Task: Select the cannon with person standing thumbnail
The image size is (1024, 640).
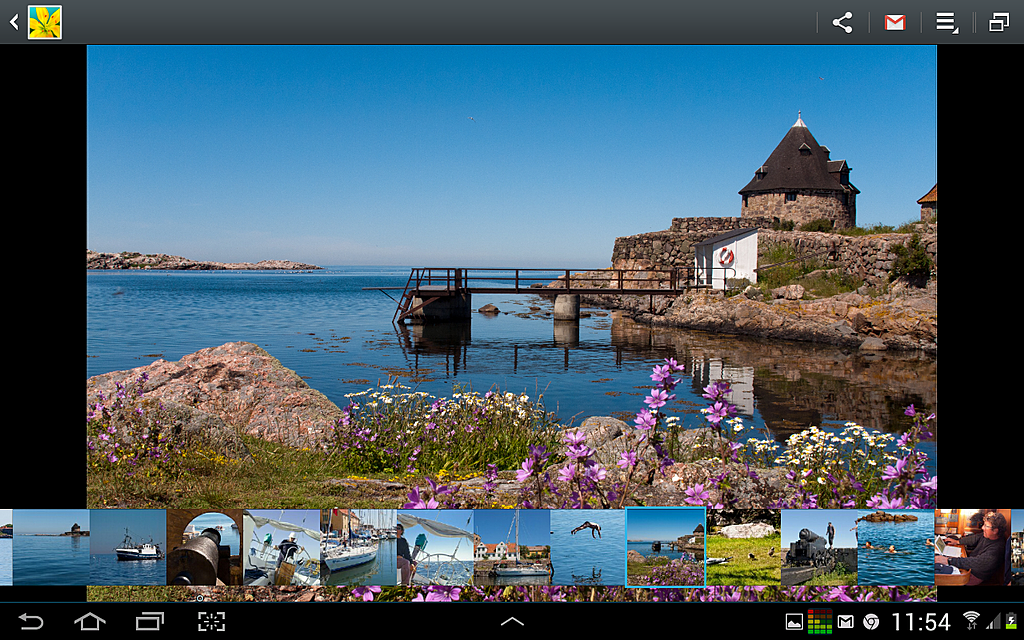Action: tap(819, 547)
